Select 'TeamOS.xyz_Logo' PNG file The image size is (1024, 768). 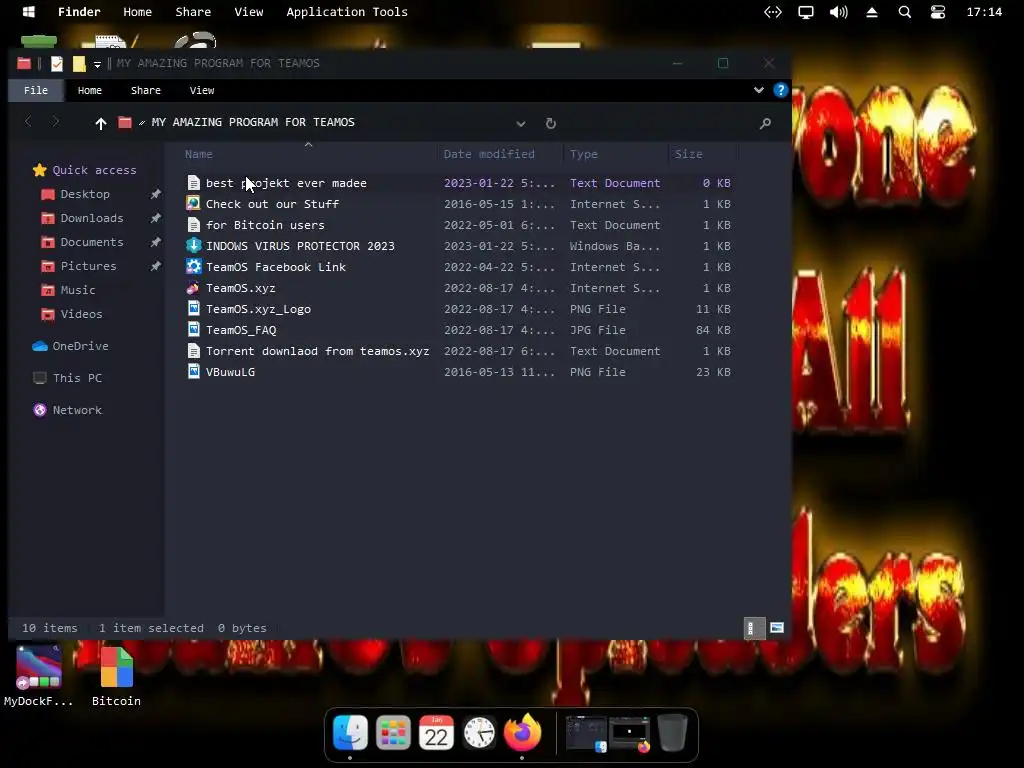click(458, 309)
